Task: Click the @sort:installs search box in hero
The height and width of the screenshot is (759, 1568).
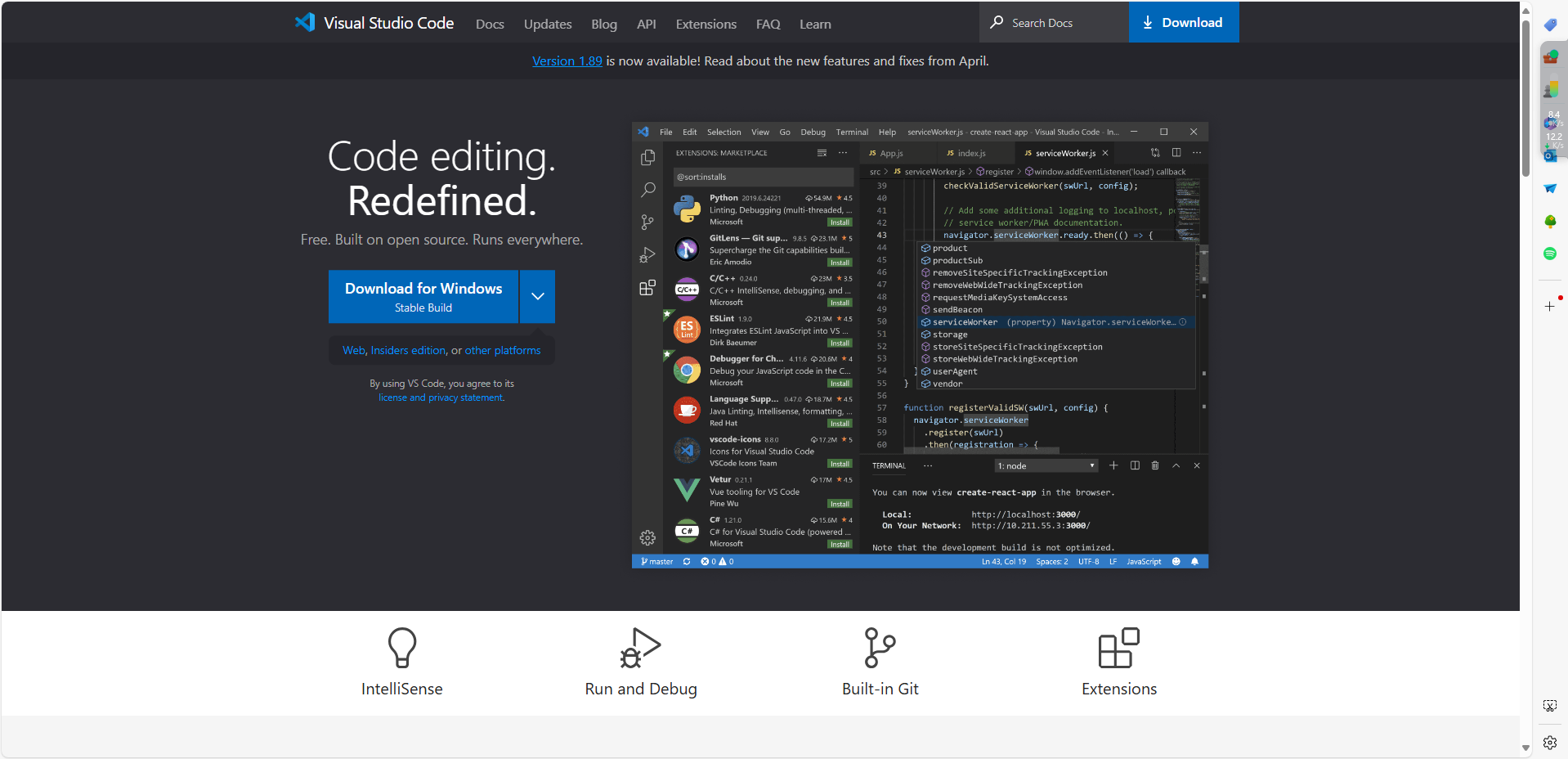Action: pyautogui.click(x=764, y=177)
